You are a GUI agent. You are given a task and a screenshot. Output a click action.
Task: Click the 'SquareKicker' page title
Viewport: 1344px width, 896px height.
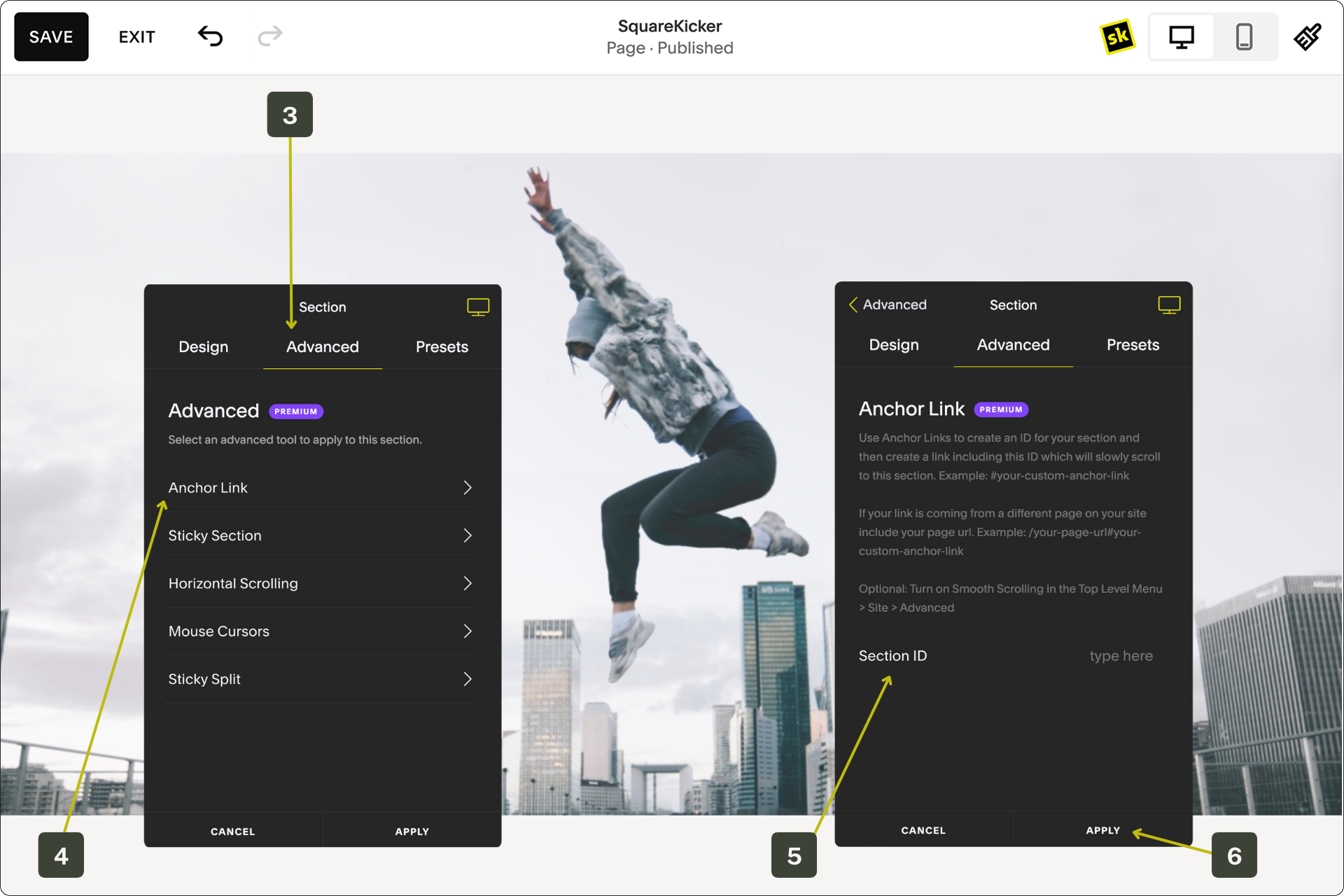coord(670,26)
